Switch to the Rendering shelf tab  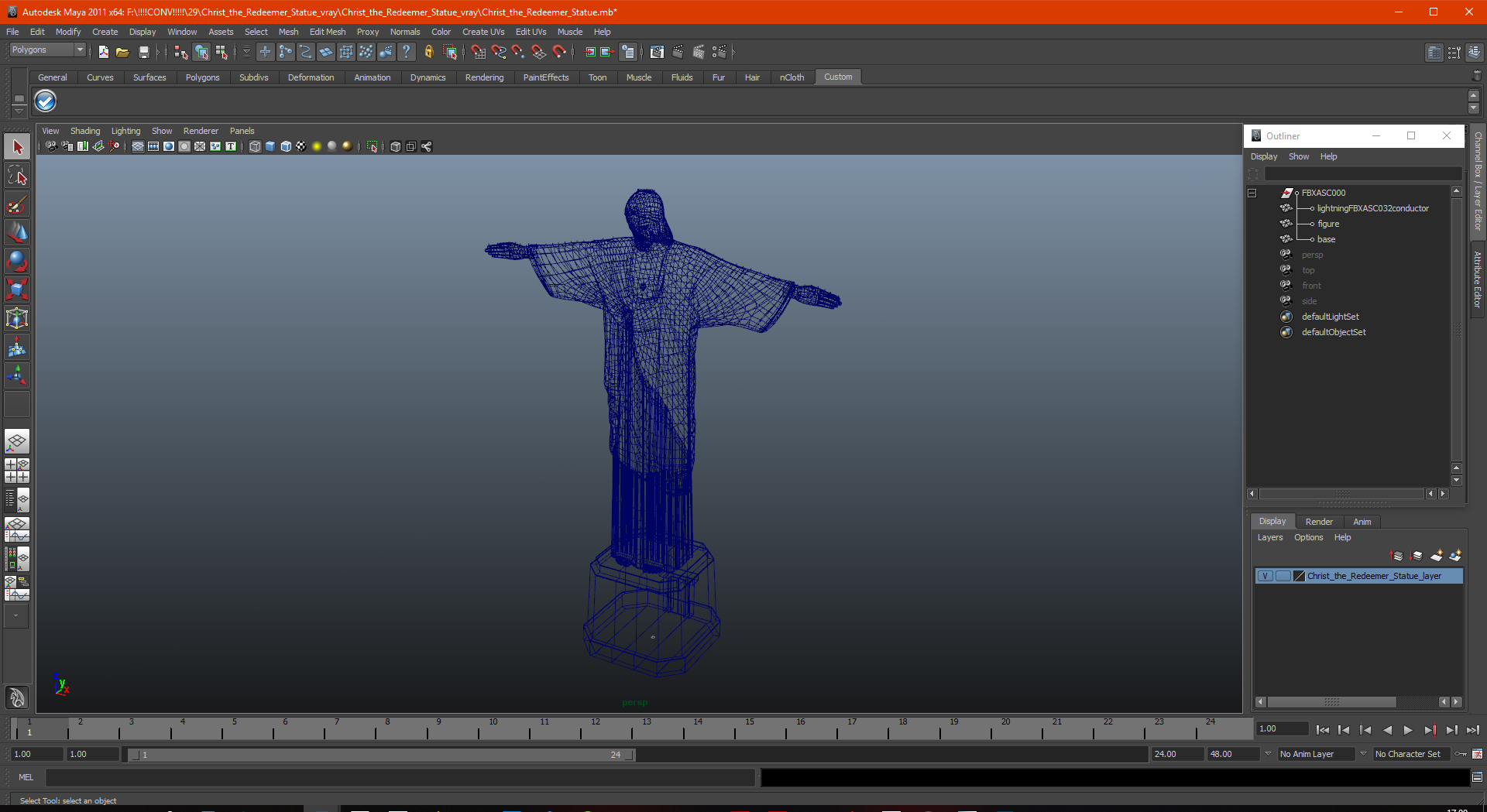(x=484, y=77)
